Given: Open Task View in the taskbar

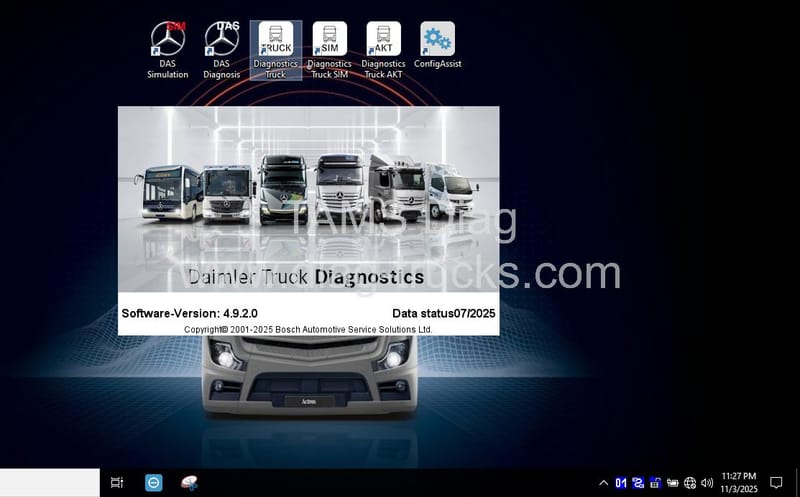Looking at the screenshot, I should pos(117,483).
